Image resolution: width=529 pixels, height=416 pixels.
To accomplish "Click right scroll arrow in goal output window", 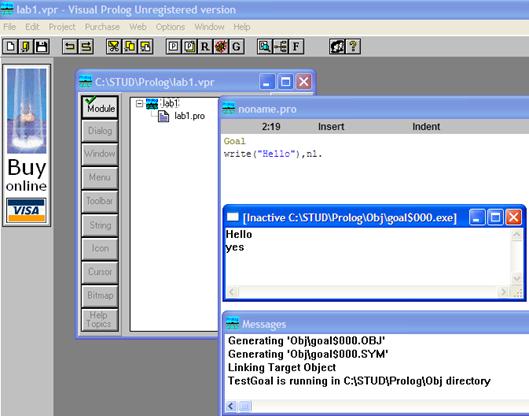I will [503, 292].
